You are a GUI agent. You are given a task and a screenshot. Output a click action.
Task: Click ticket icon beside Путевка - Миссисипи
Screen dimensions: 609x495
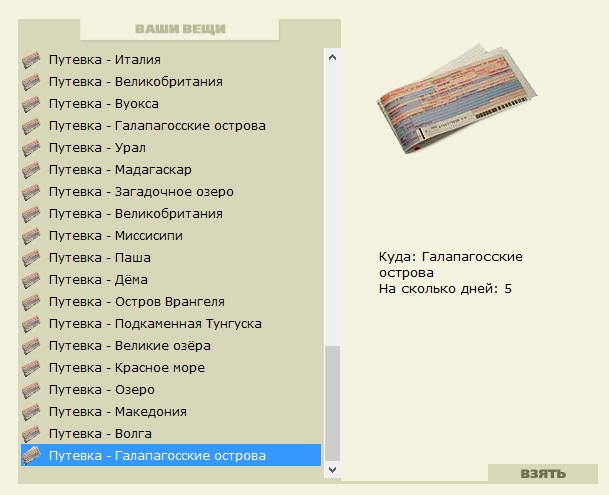31,236
